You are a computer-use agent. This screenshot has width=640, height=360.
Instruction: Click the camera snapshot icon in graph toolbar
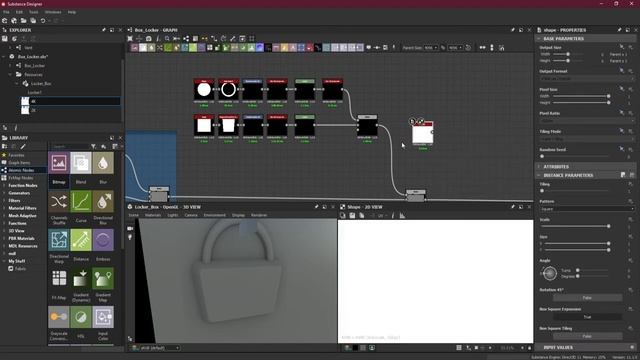[x=149, y=38]
